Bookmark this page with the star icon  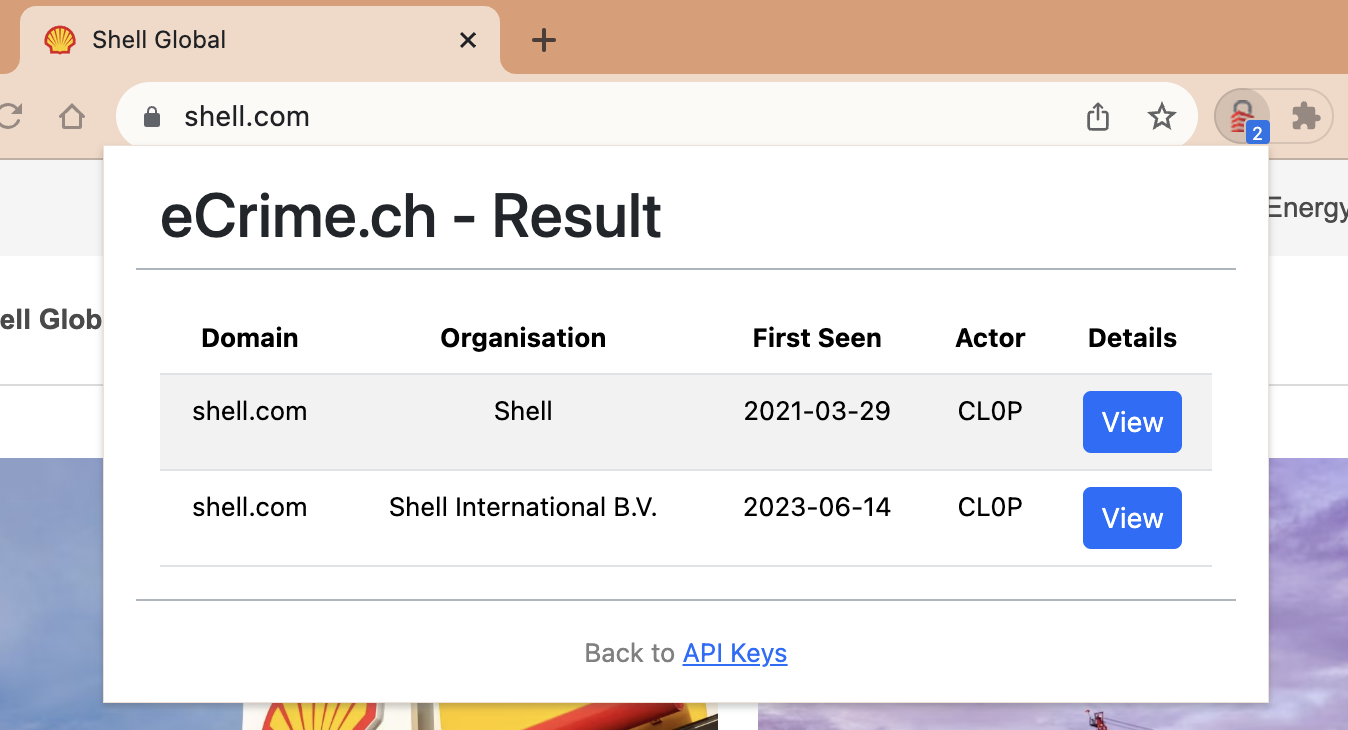[x=1161, y=117]
